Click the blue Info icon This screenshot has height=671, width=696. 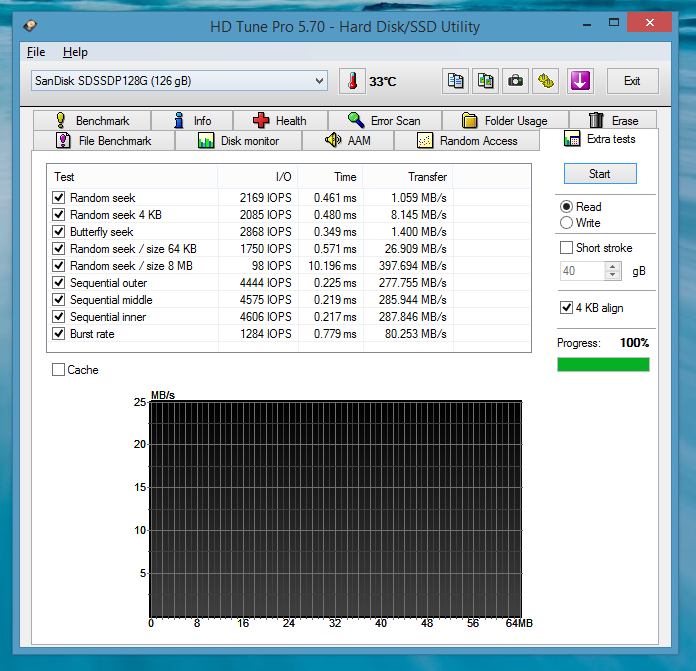(179, 120)
